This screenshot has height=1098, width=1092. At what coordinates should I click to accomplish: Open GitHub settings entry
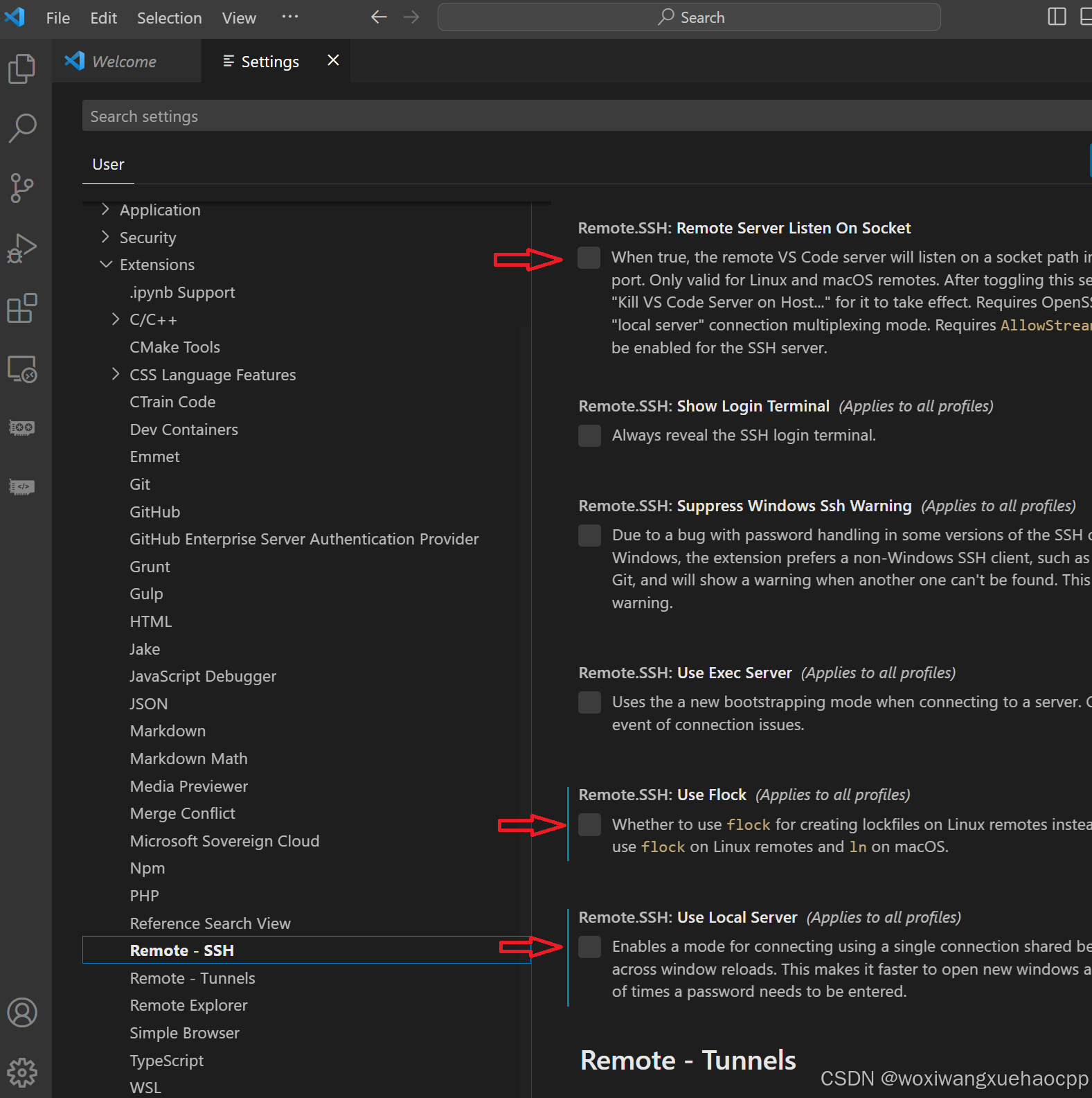(x=154, y=512)
